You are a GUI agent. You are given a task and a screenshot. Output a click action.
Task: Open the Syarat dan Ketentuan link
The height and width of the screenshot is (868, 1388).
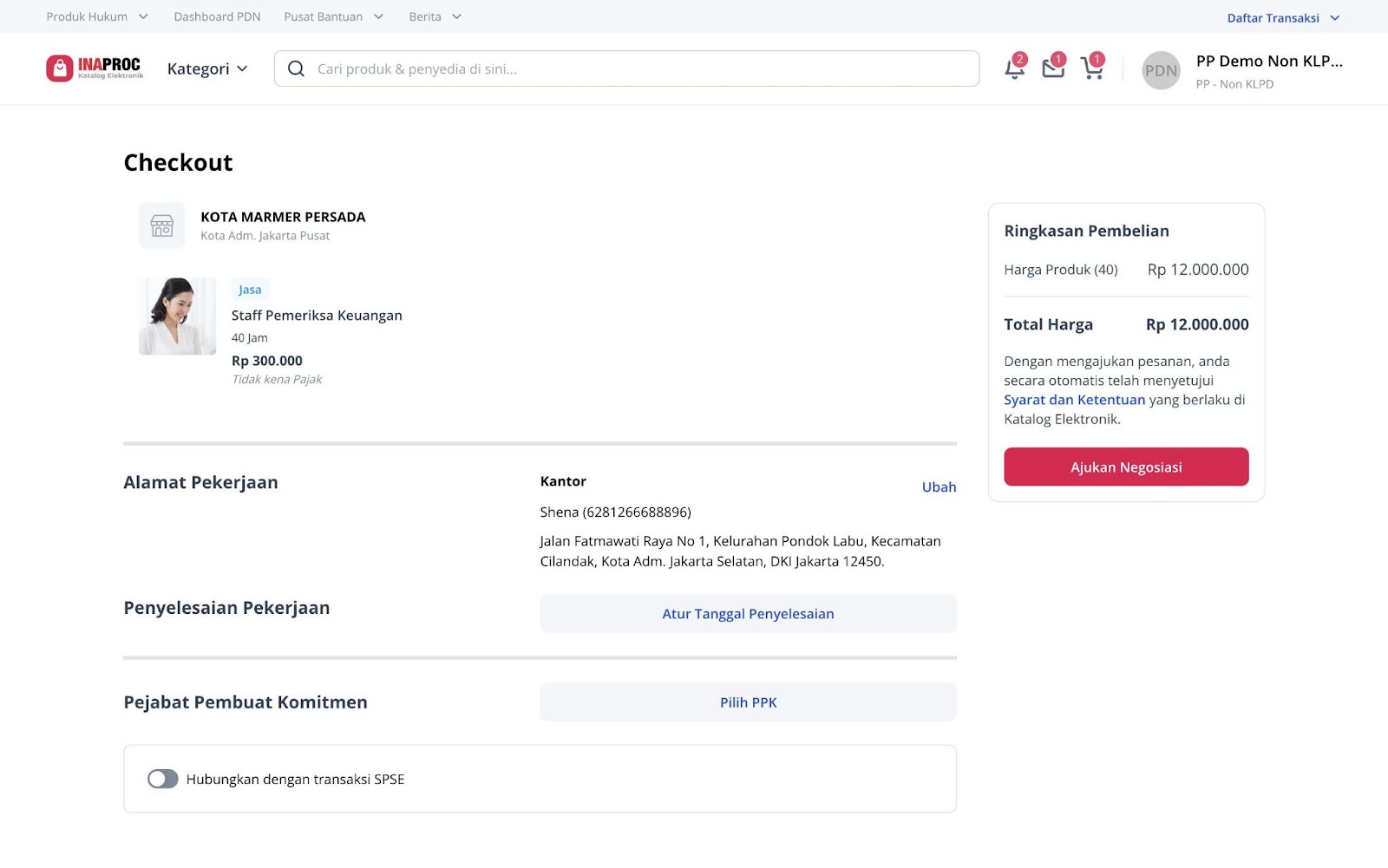(x=1074, y=400)
